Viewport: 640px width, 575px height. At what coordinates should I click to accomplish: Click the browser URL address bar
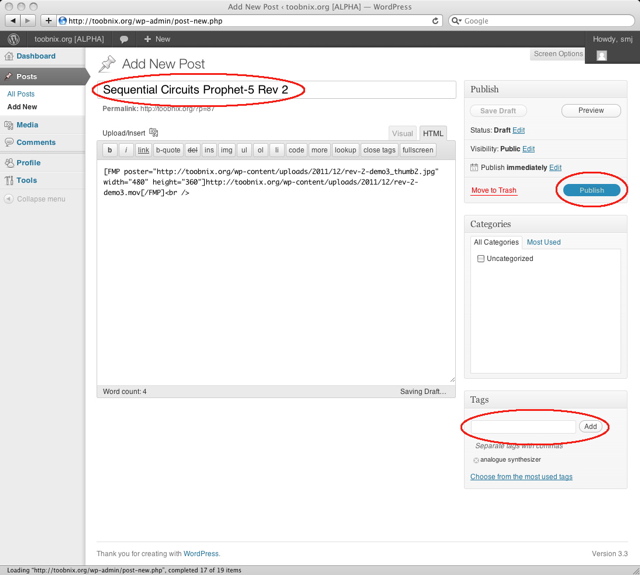click(249, 21)
